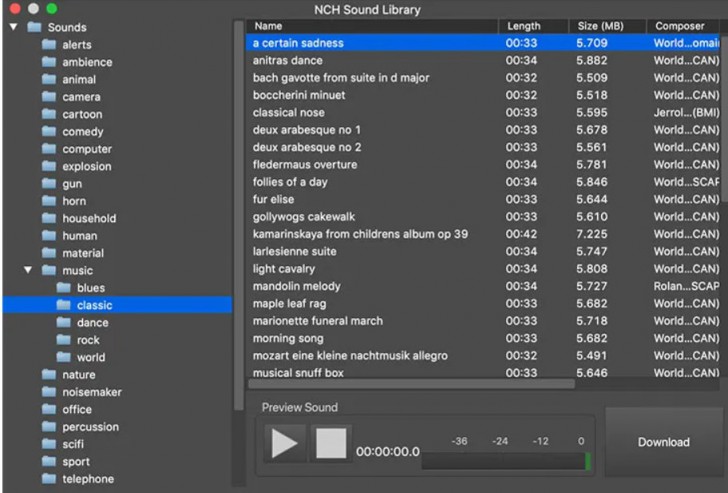Select 'a certain sadness' track
This screenshot has width=728, height=493.
483,43
